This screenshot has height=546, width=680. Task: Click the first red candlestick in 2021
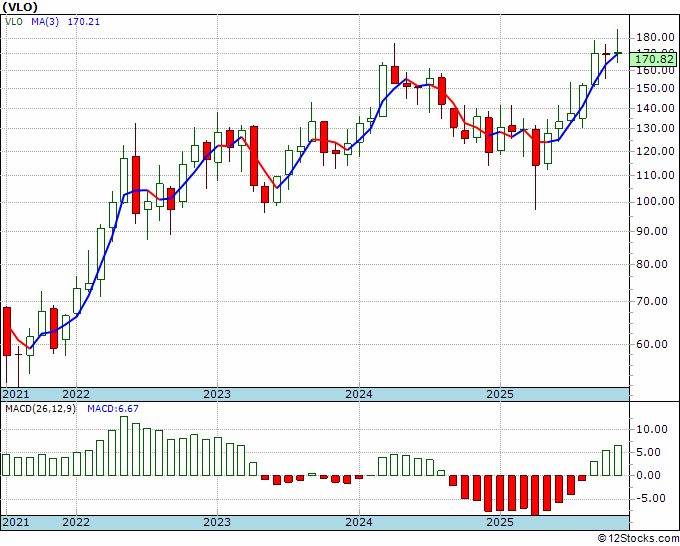pyautogui.click(x=7, y=331)
